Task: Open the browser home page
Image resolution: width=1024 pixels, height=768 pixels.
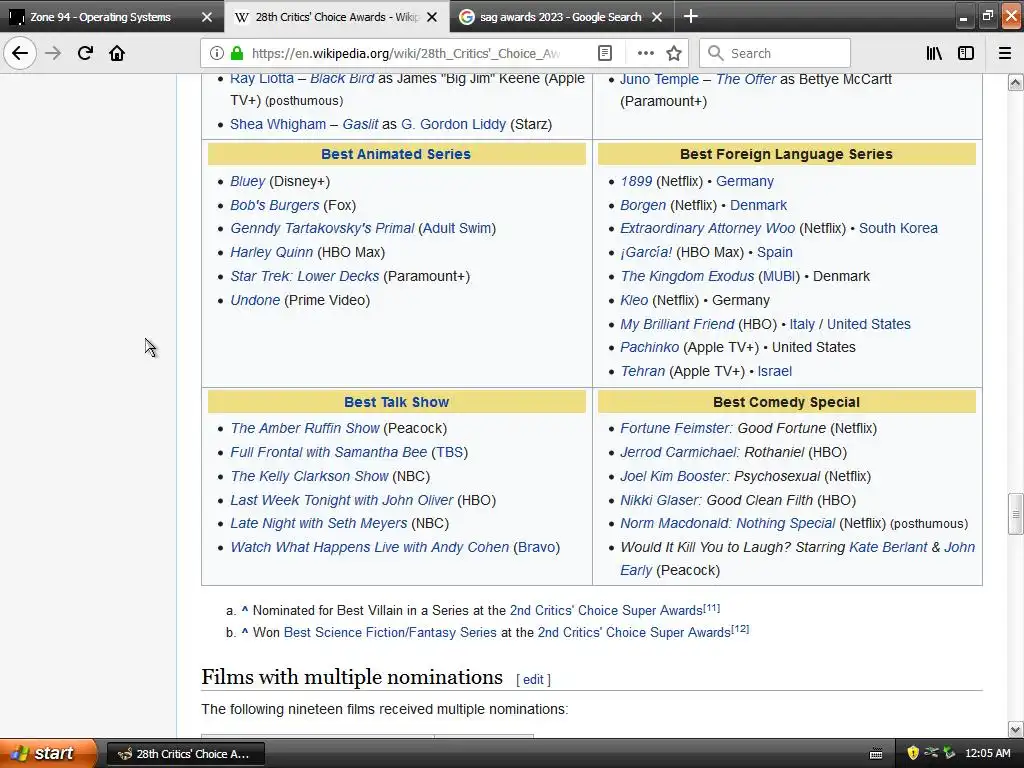Action: [117, 53]
